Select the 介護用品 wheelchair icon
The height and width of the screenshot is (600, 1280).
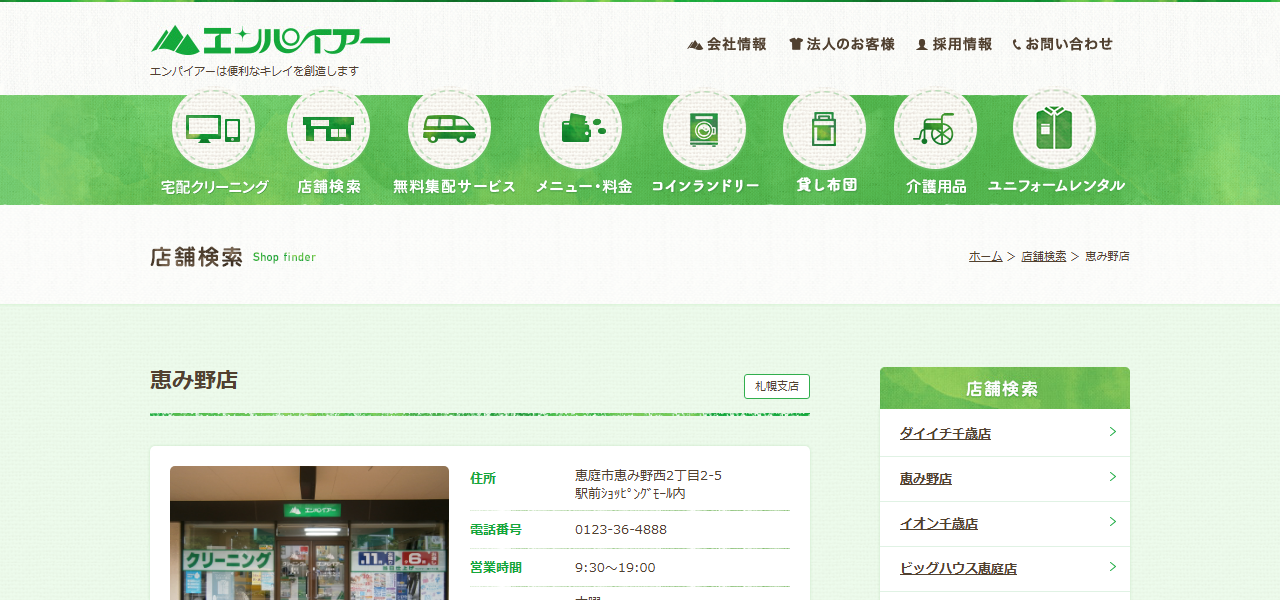point(935,129)
